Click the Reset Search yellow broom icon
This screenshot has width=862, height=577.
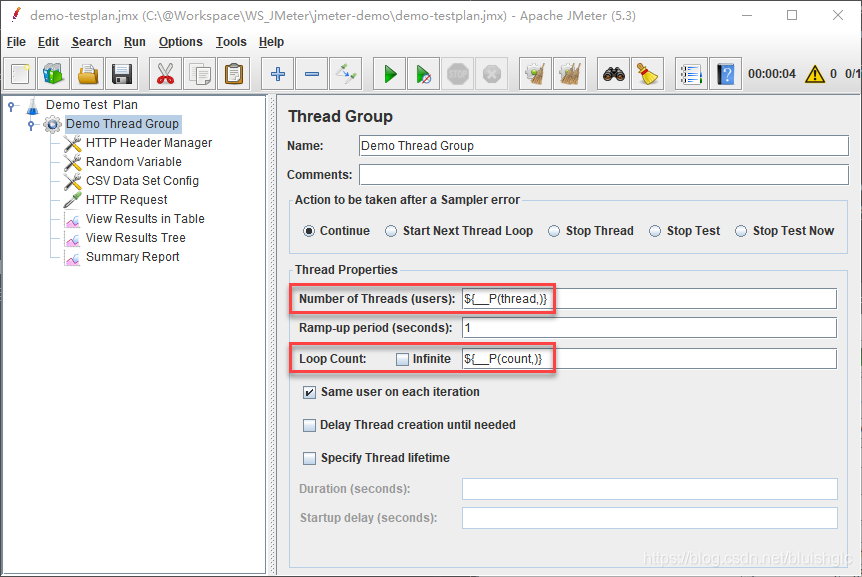pyautogui.click(x=648, y=74)
